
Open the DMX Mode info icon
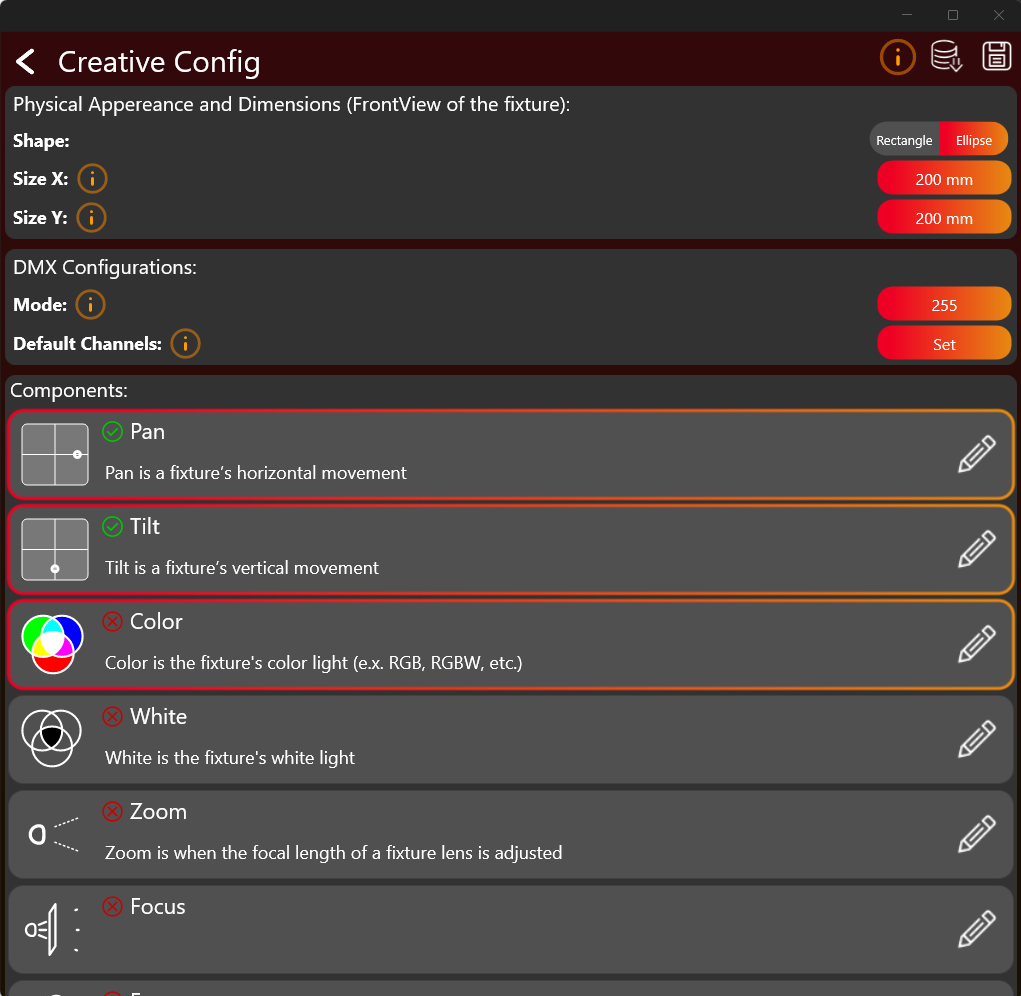click(90, 305)
